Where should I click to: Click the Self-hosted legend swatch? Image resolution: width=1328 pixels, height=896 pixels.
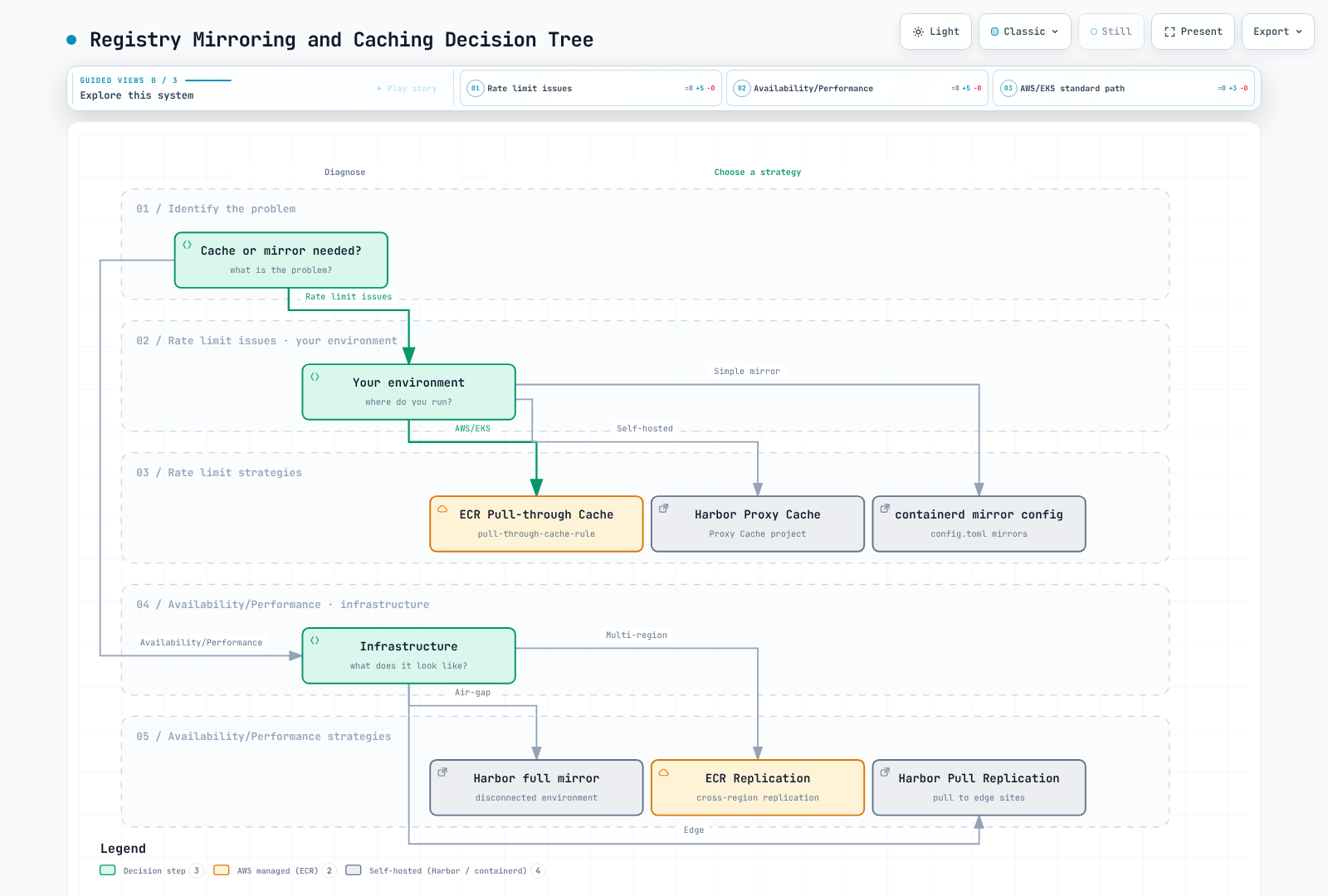(354, 870)
